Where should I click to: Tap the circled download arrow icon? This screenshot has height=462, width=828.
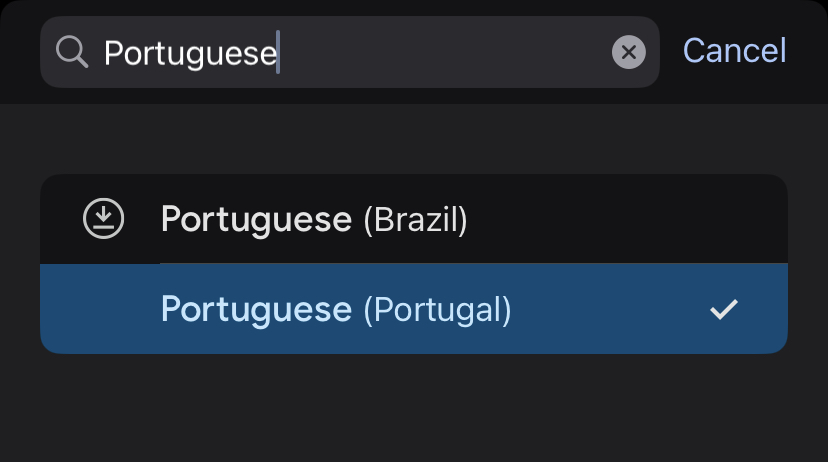[x=103, y=219]
